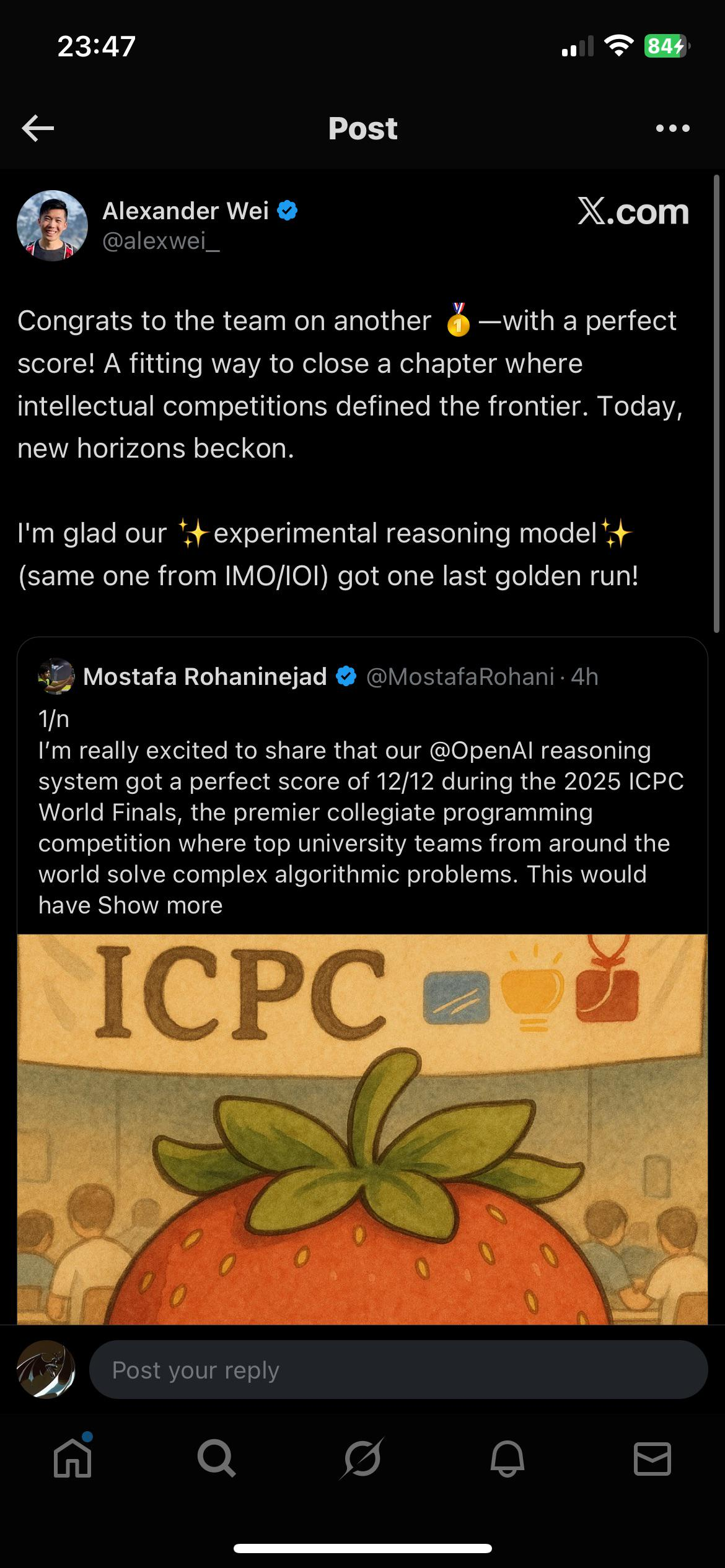The image size is (725, 1568).
Task: Open the @MostafaRohani handle in quoted post
Action: (460, 677)
